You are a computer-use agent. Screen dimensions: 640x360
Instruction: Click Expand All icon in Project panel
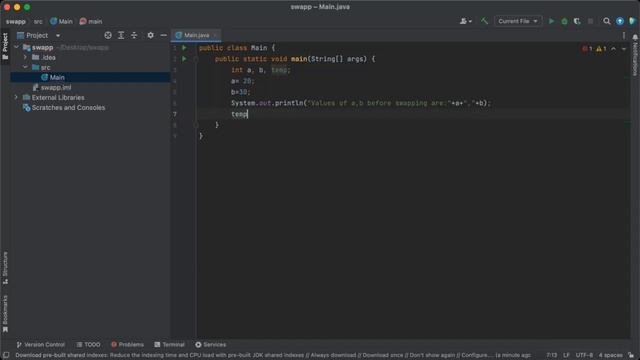[x=121, y=36]
